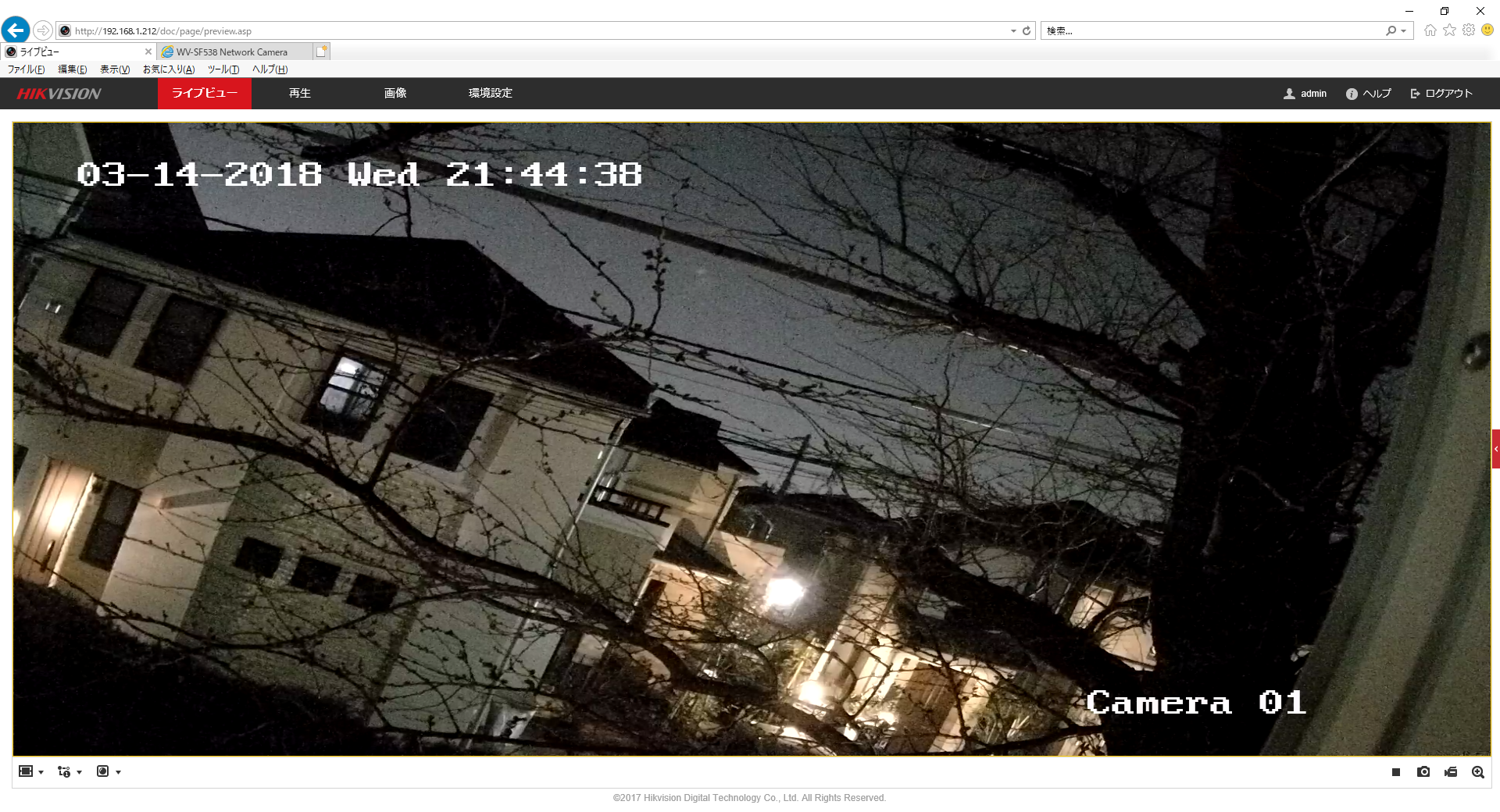The width and height of the screenshot is (1500, 812).
Task: Open the ファイル(F) menu
Action: (27, 69)
